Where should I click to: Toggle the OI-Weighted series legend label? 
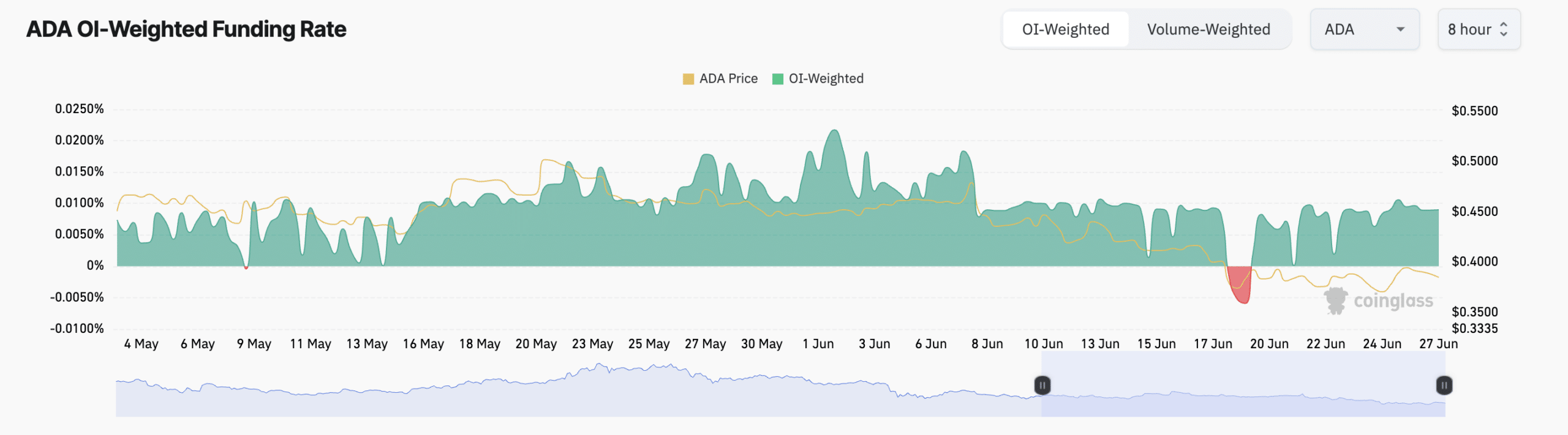826,79
